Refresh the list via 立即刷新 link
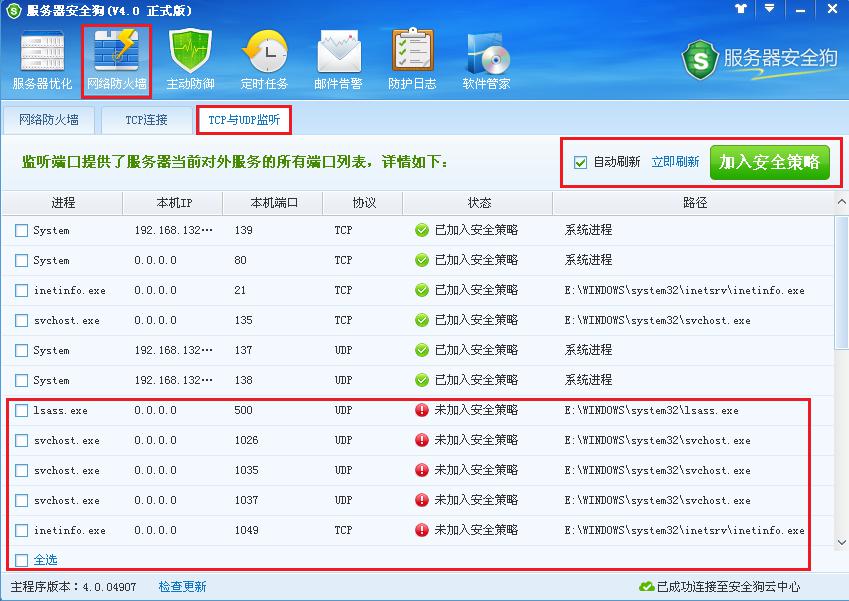This screenshot has width=849, height=601. 675,162
